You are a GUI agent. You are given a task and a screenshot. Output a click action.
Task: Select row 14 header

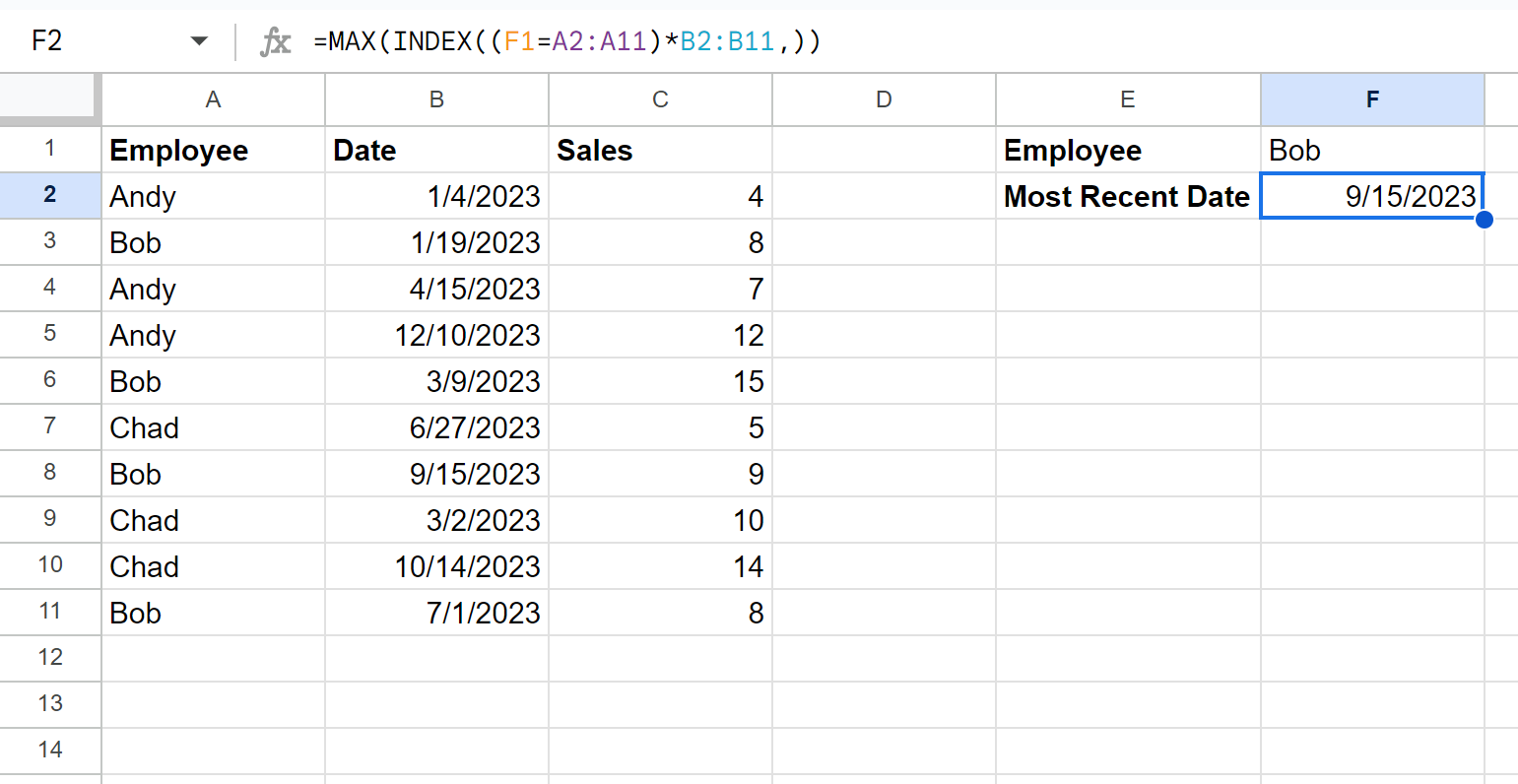(50, 751)
